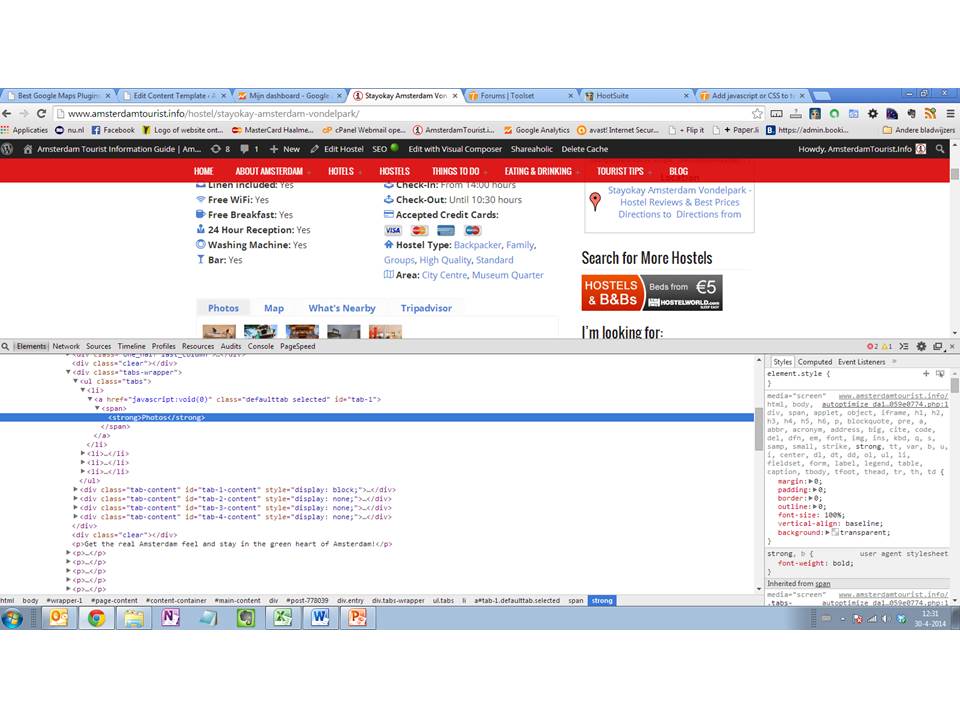Open Word from the Windows taskbar
The image size is (960, 720).
[x=320, y=618]
